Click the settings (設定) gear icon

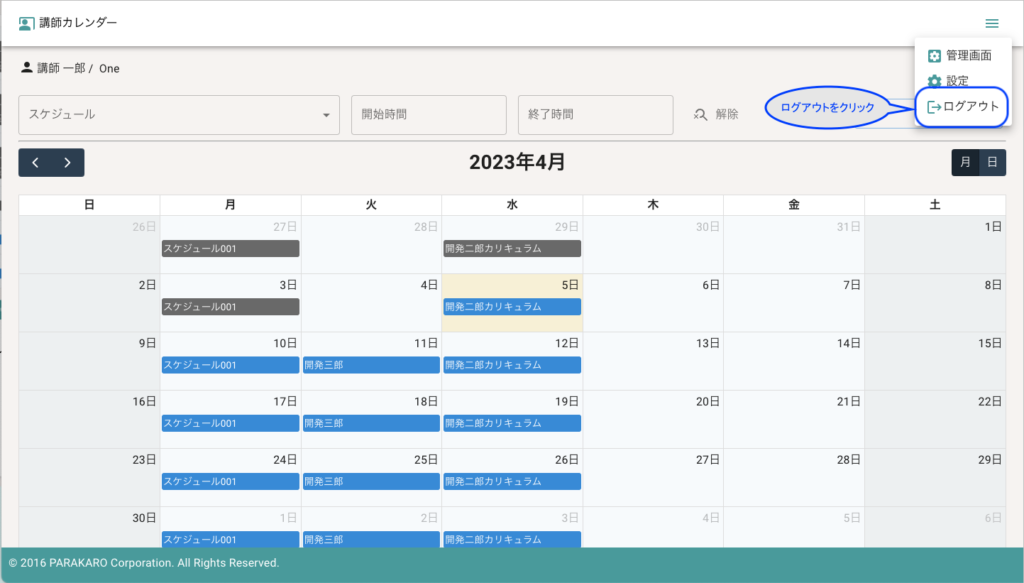934,81
